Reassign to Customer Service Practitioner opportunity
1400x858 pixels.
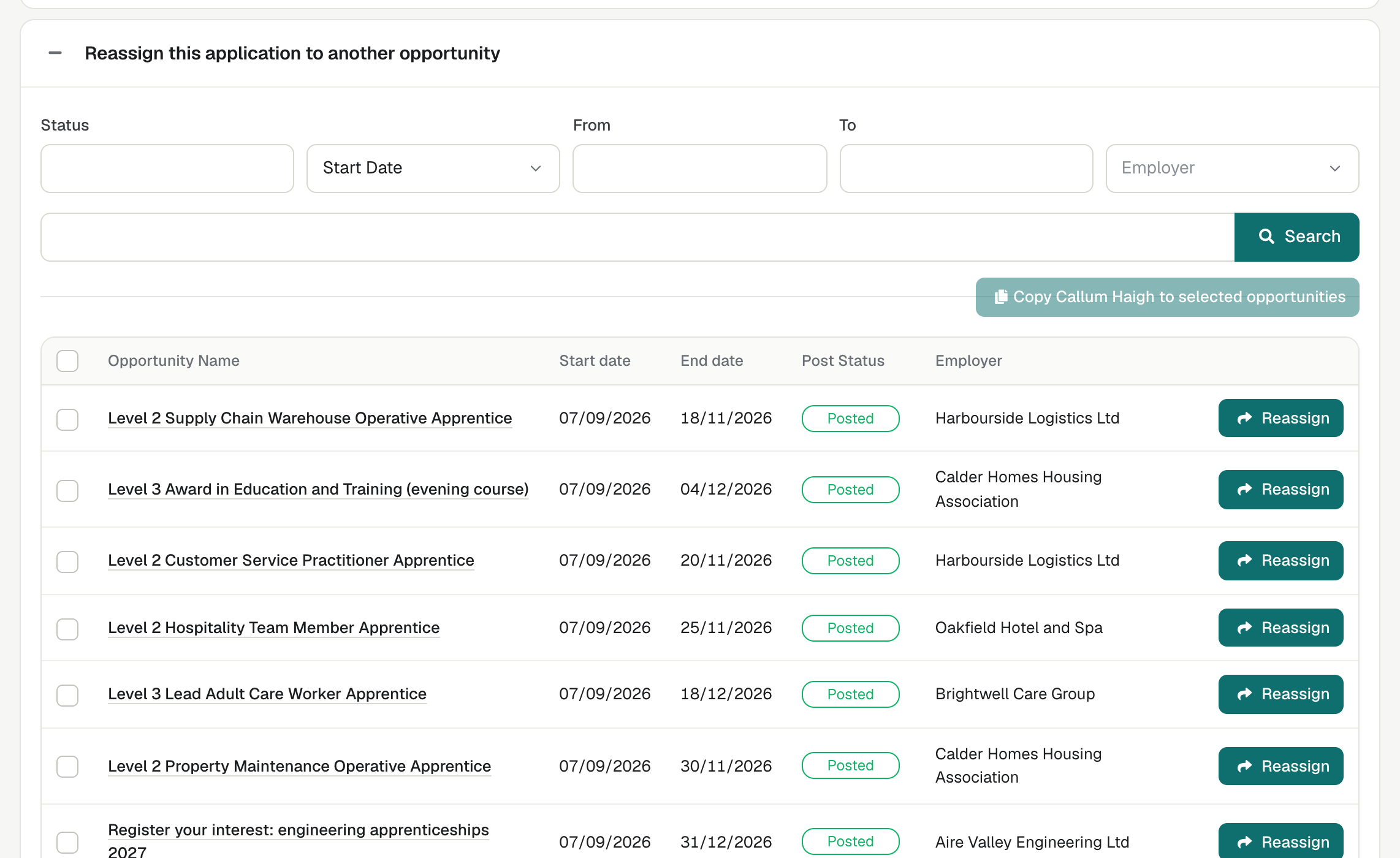point(1281,560)
